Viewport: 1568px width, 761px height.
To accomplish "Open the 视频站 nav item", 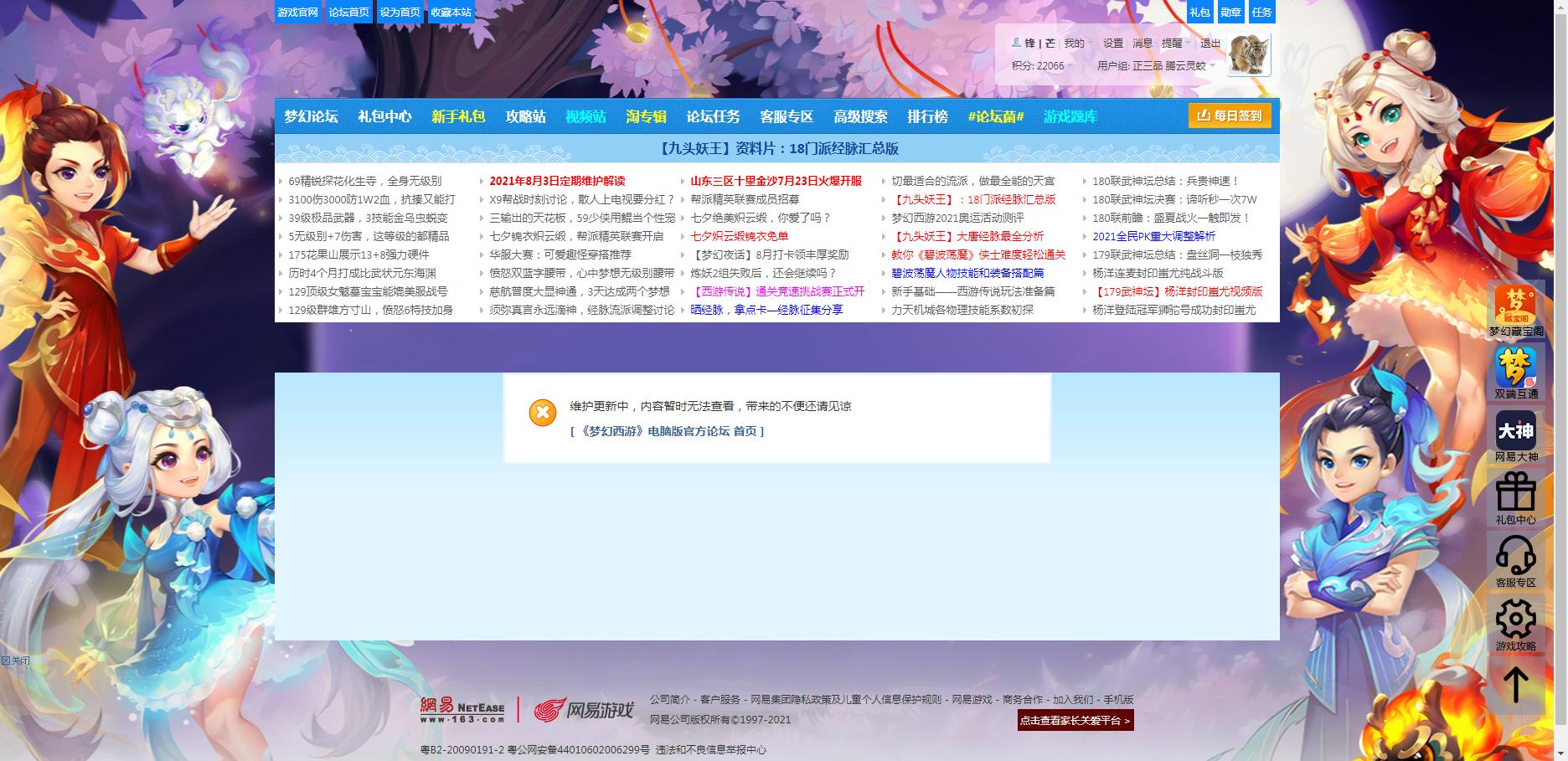I will coord(585,116).
